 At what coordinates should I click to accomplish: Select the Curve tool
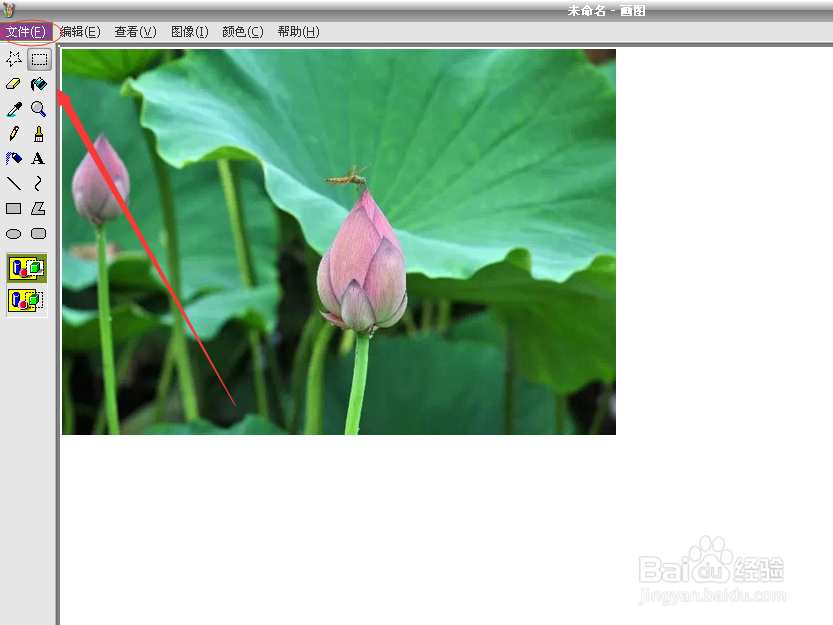click(38, 183)
